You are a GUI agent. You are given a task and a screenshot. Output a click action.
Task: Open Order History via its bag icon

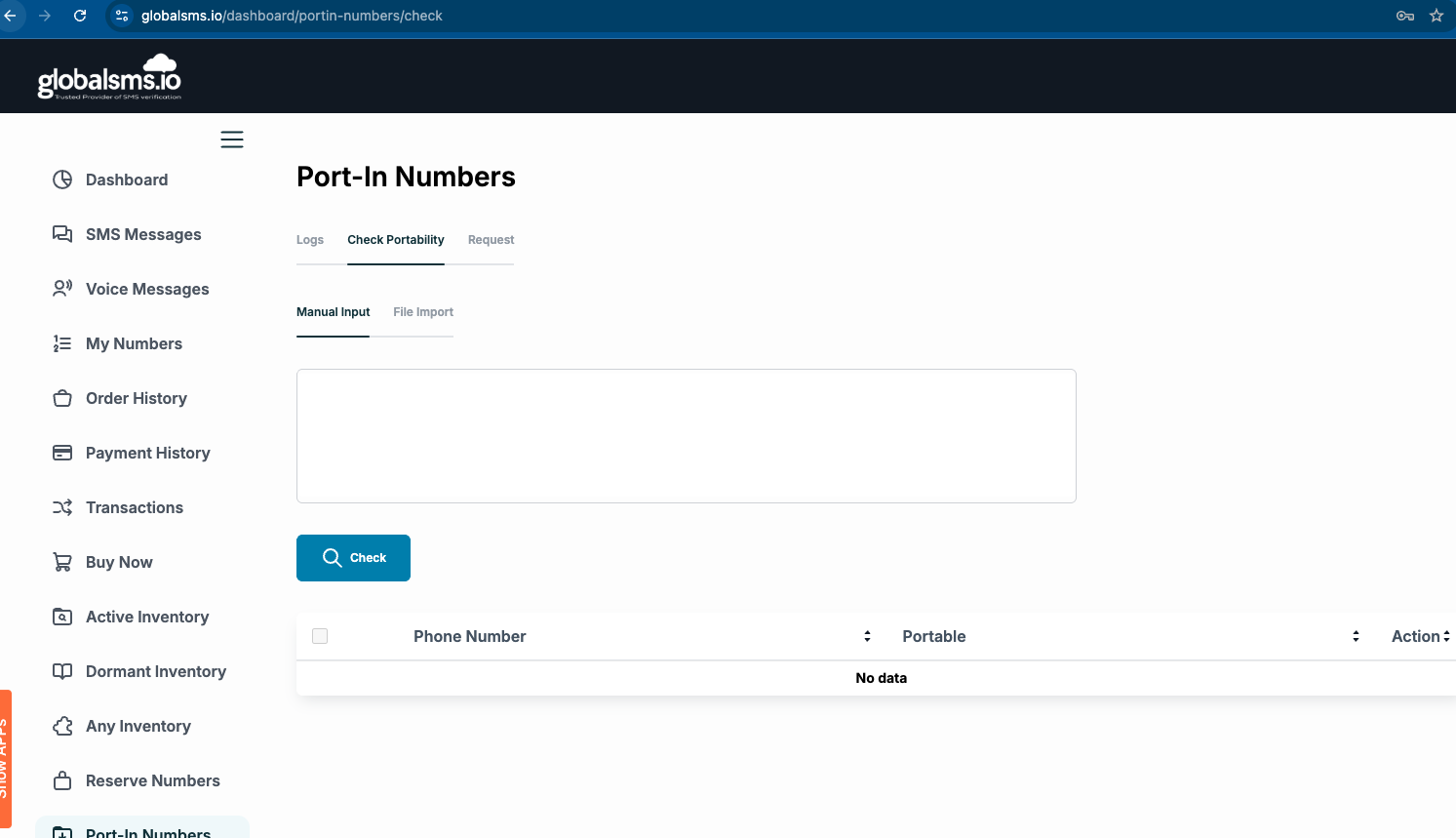coord(62,398)
